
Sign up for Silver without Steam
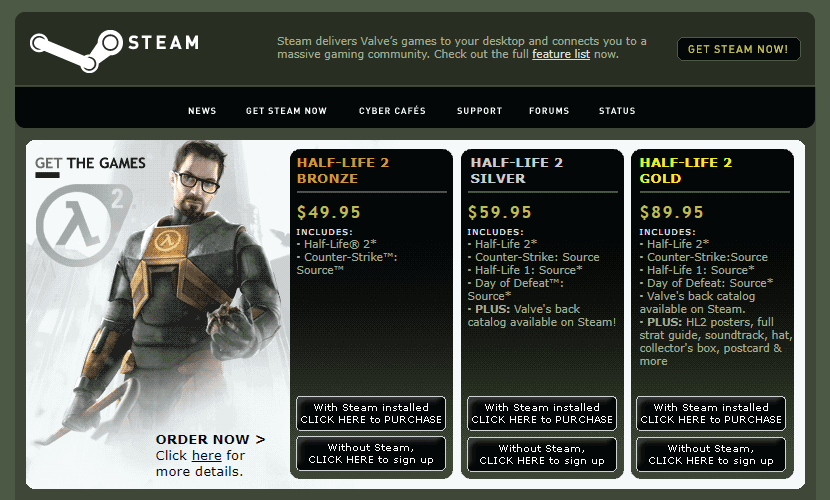[542, 454]
